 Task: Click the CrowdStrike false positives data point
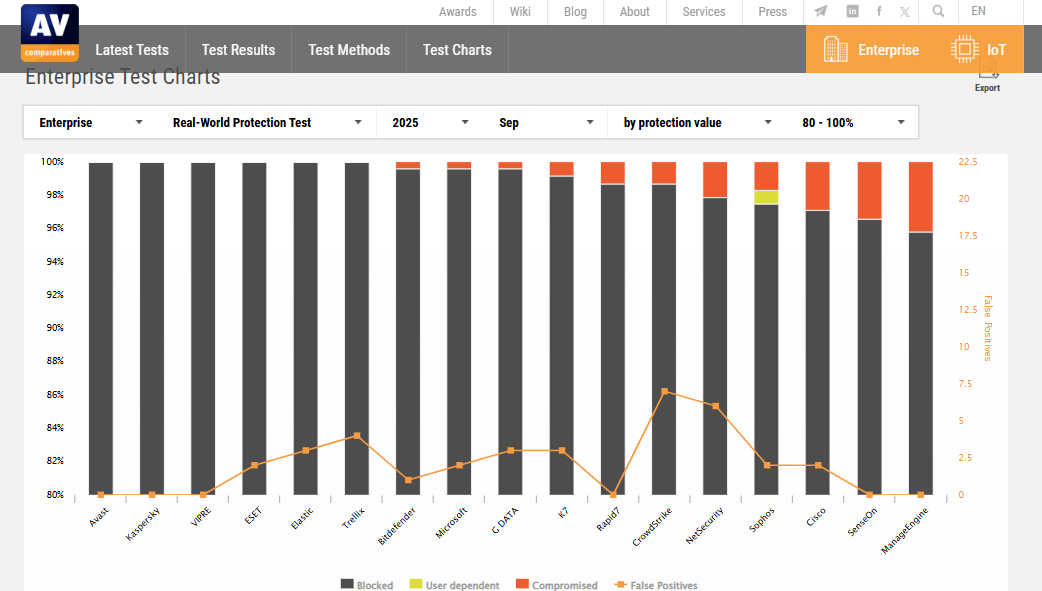[665, 392]
